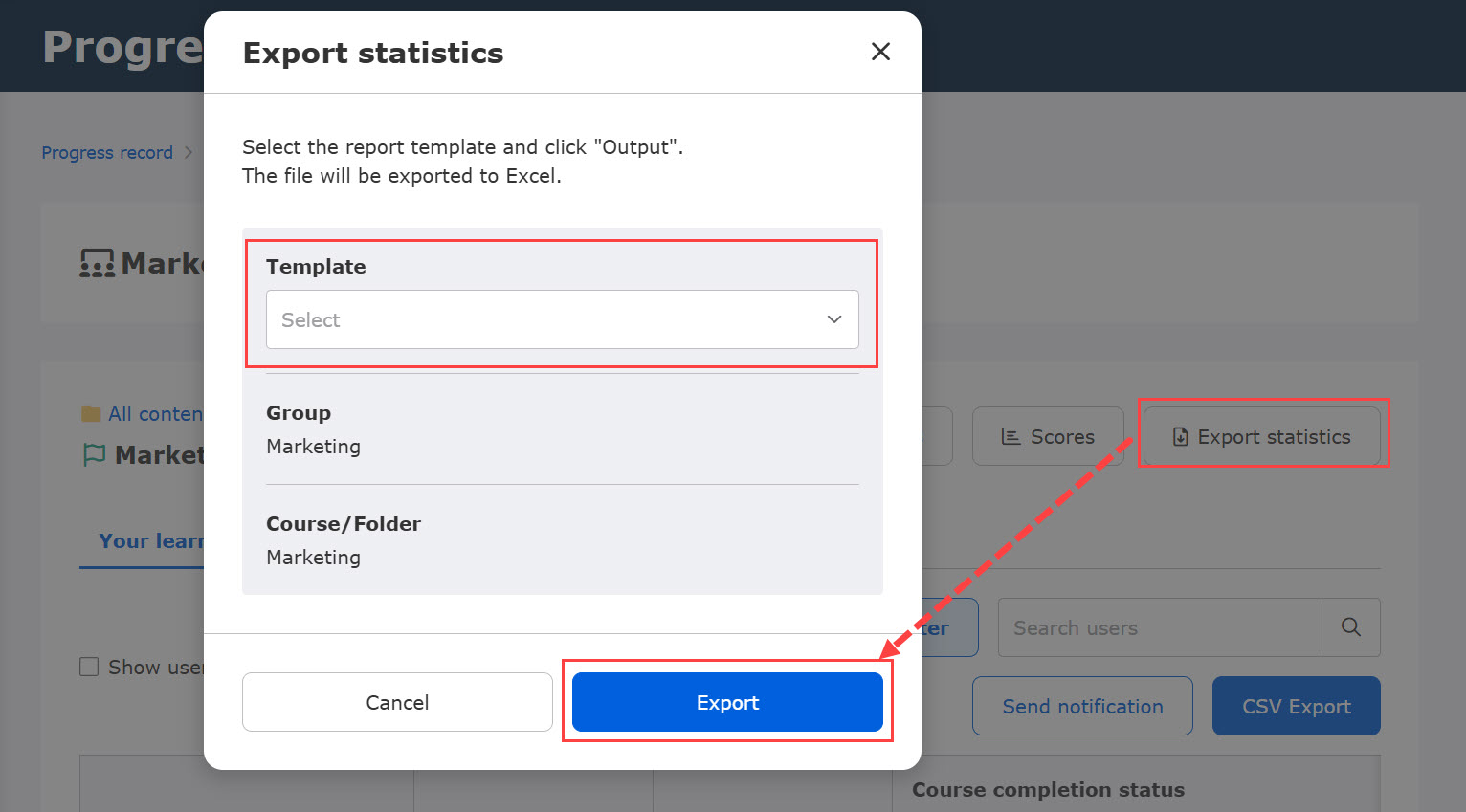Screen dimensions: 1466x812
Task: Switch to the Your learning tab
Action: pos(150,541)
